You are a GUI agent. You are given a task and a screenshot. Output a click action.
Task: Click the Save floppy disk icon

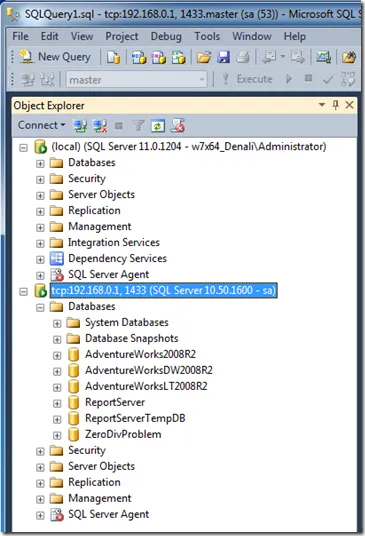coord(224,57)
